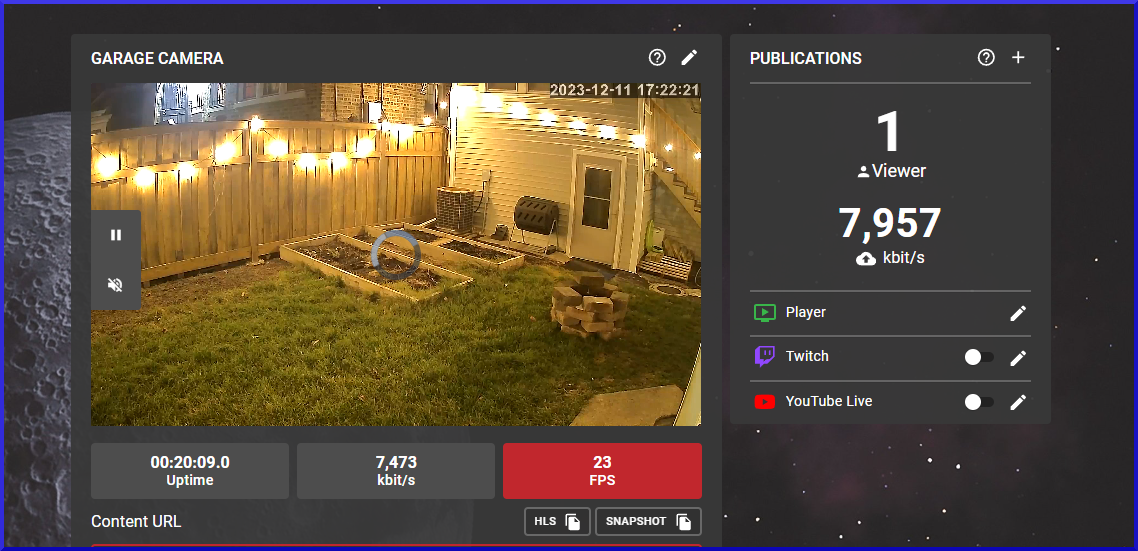
Task: Edit the YouTube Live publication settings
Action: pos(1018,402)
